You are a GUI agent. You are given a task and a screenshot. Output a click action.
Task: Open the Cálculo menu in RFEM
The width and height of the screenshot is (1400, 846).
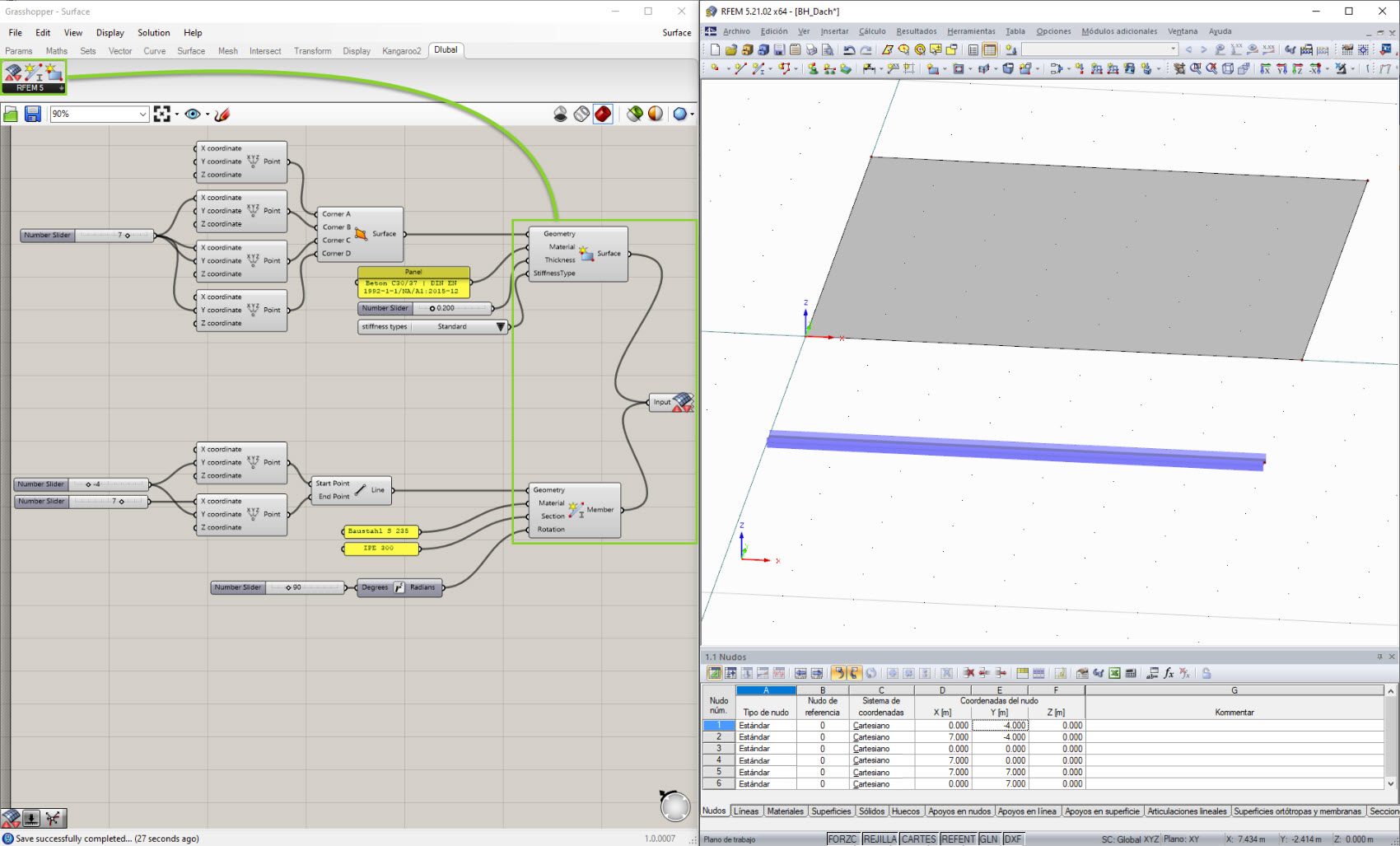(872, 31)
